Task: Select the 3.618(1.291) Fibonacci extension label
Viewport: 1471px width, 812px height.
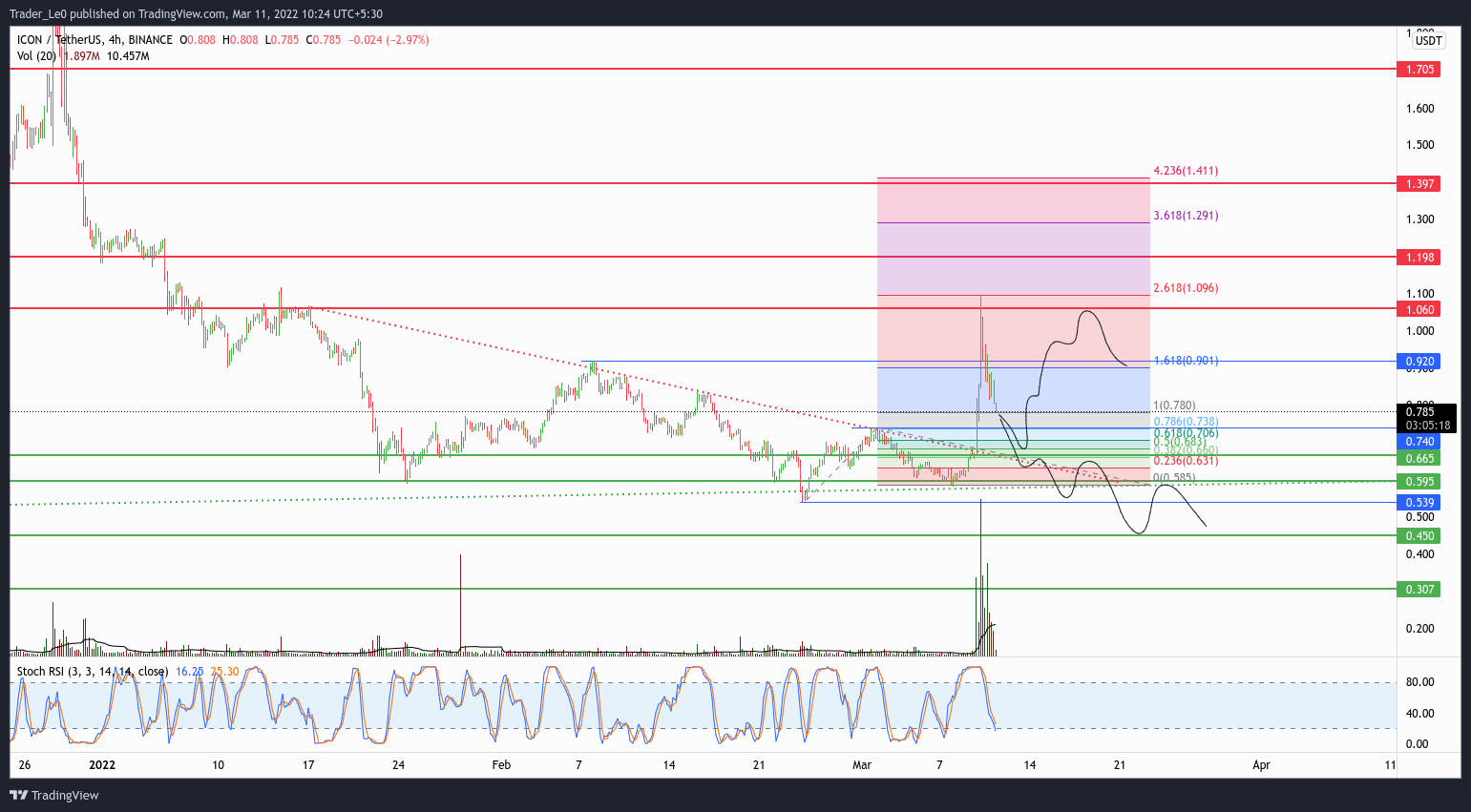Action: point(1186,216)
